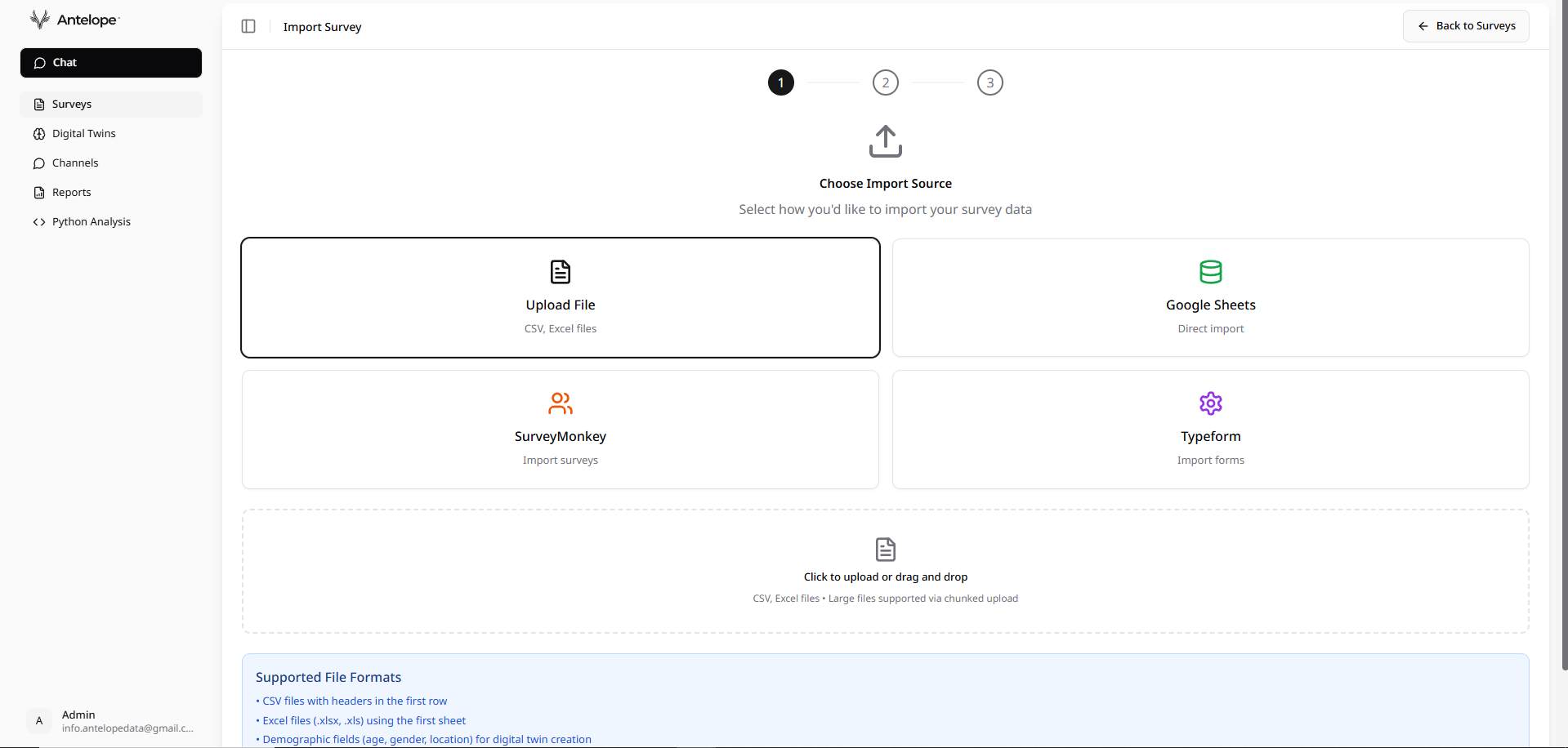
Task: Click the drag and drop upload area
Action: tap(885, 571)
